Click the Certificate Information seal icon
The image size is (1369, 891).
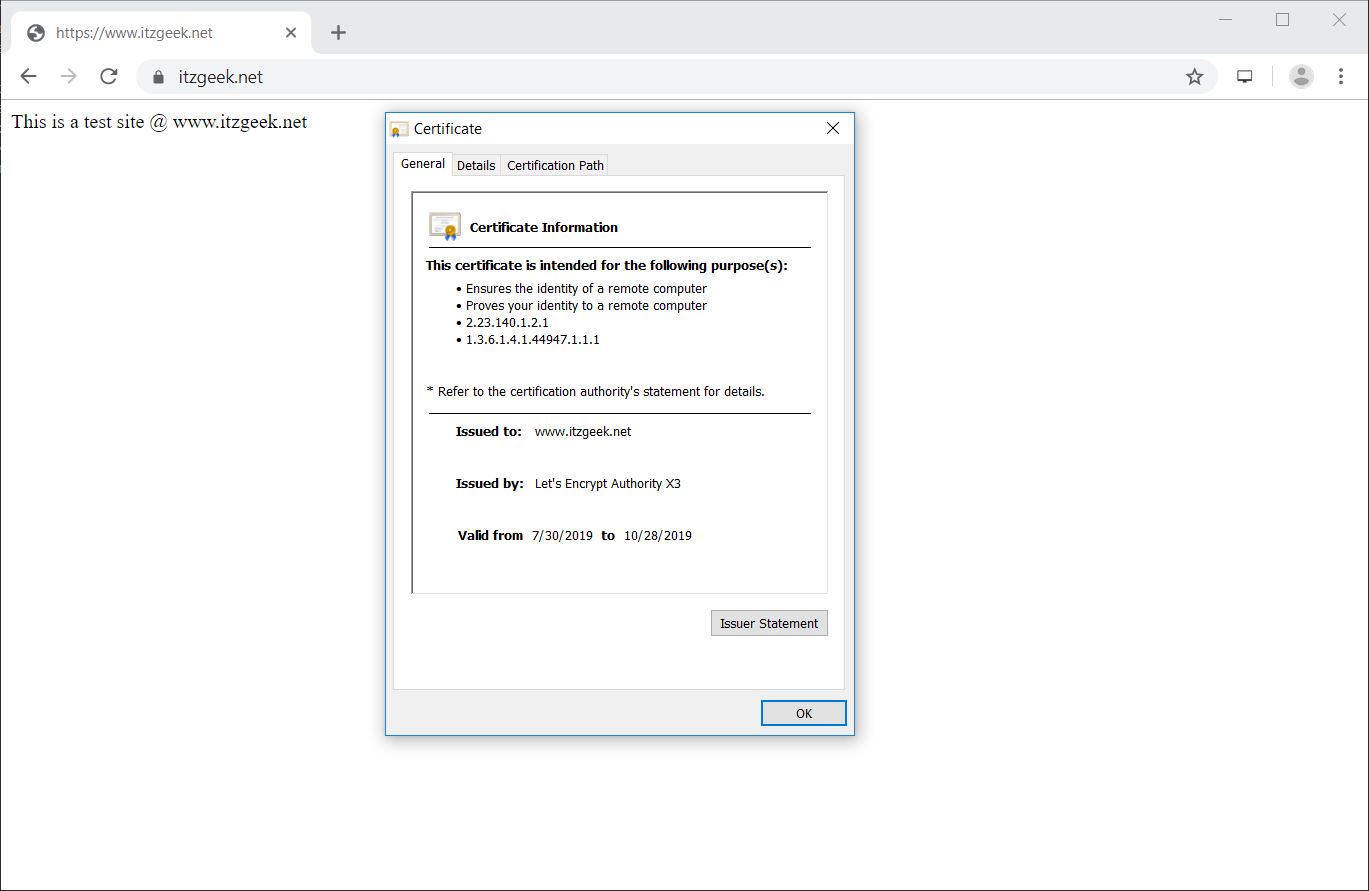coord(443,225)
